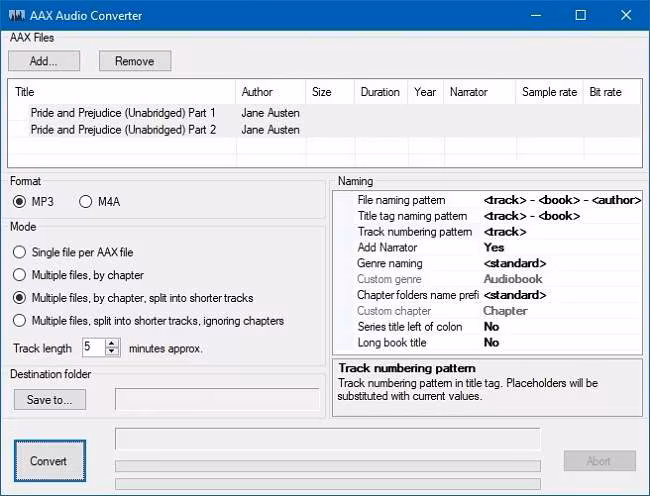Open the Save to... folder dialog
The width and height of the screenshot is (650, 496).
(50, 399)
